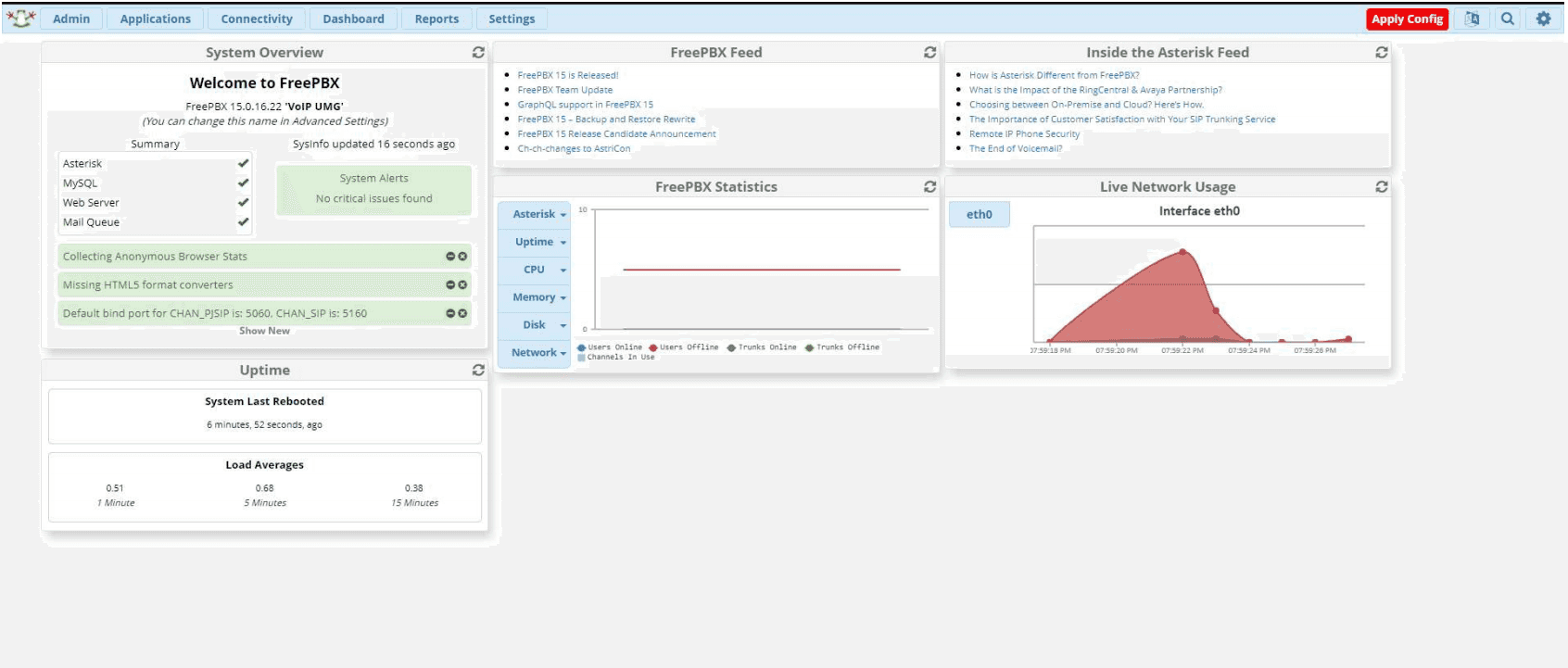Expand the Memory statistics dropdown
Screen dimensions: 1568x668
click(534, 297)
